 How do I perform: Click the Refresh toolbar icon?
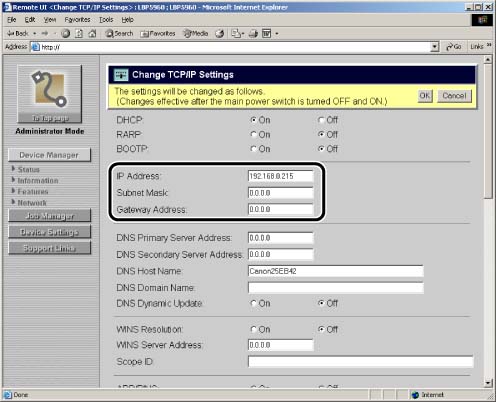[x=79, y=33]
